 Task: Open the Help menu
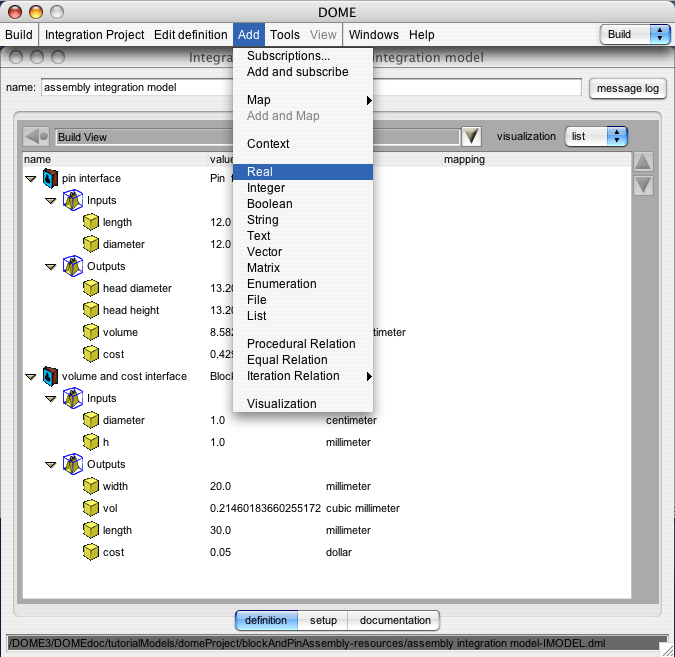point(421,34)
